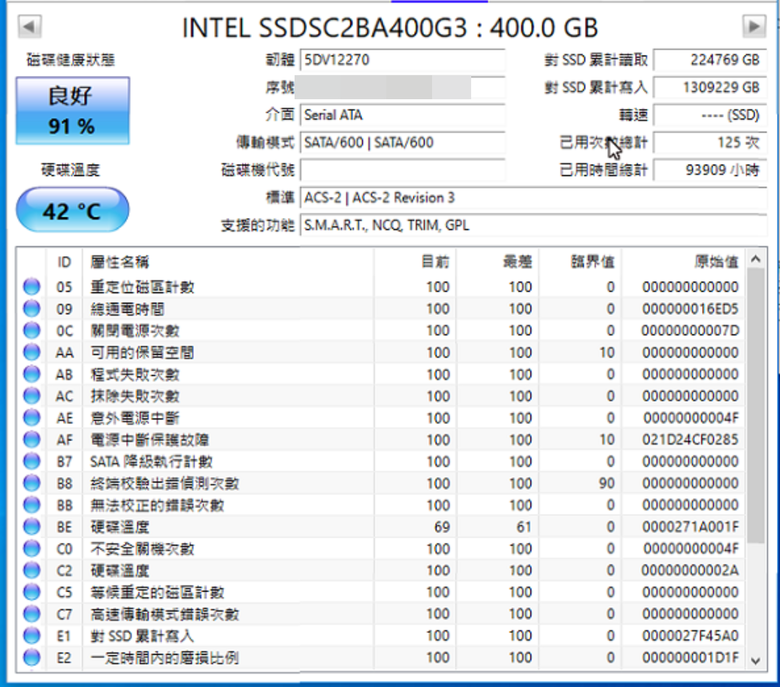This screenshot has height=687, width=780.
Task: Click the ACS-2 Revision 3 standard field
Action: click(533, 198)
